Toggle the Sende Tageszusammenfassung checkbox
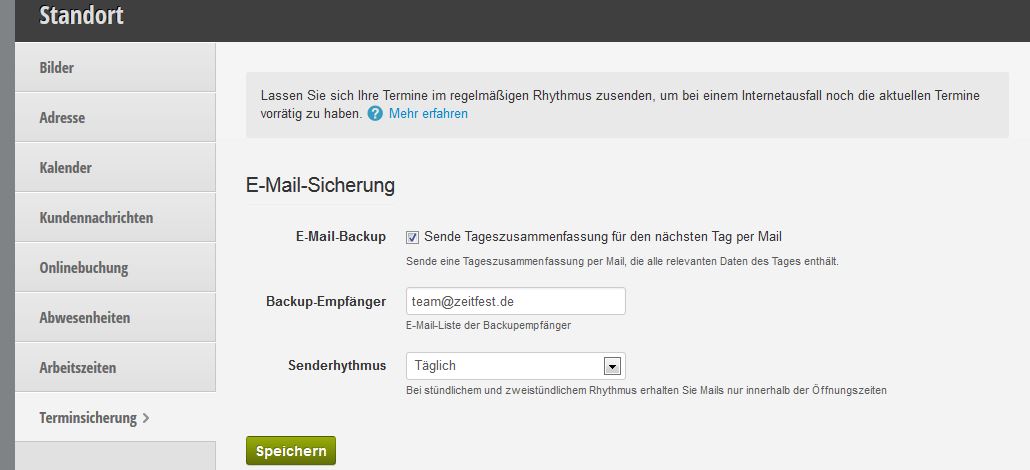Image resolution: width=1030 pixels, height=470 pixels. pyautogui.click(x=412, y=237)
